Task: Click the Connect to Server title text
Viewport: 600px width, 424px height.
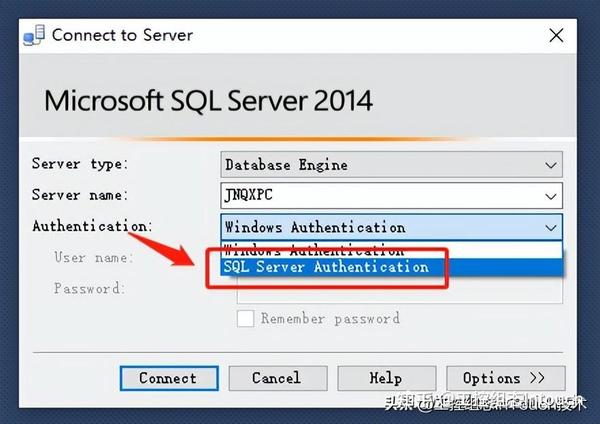Action: 122,35
